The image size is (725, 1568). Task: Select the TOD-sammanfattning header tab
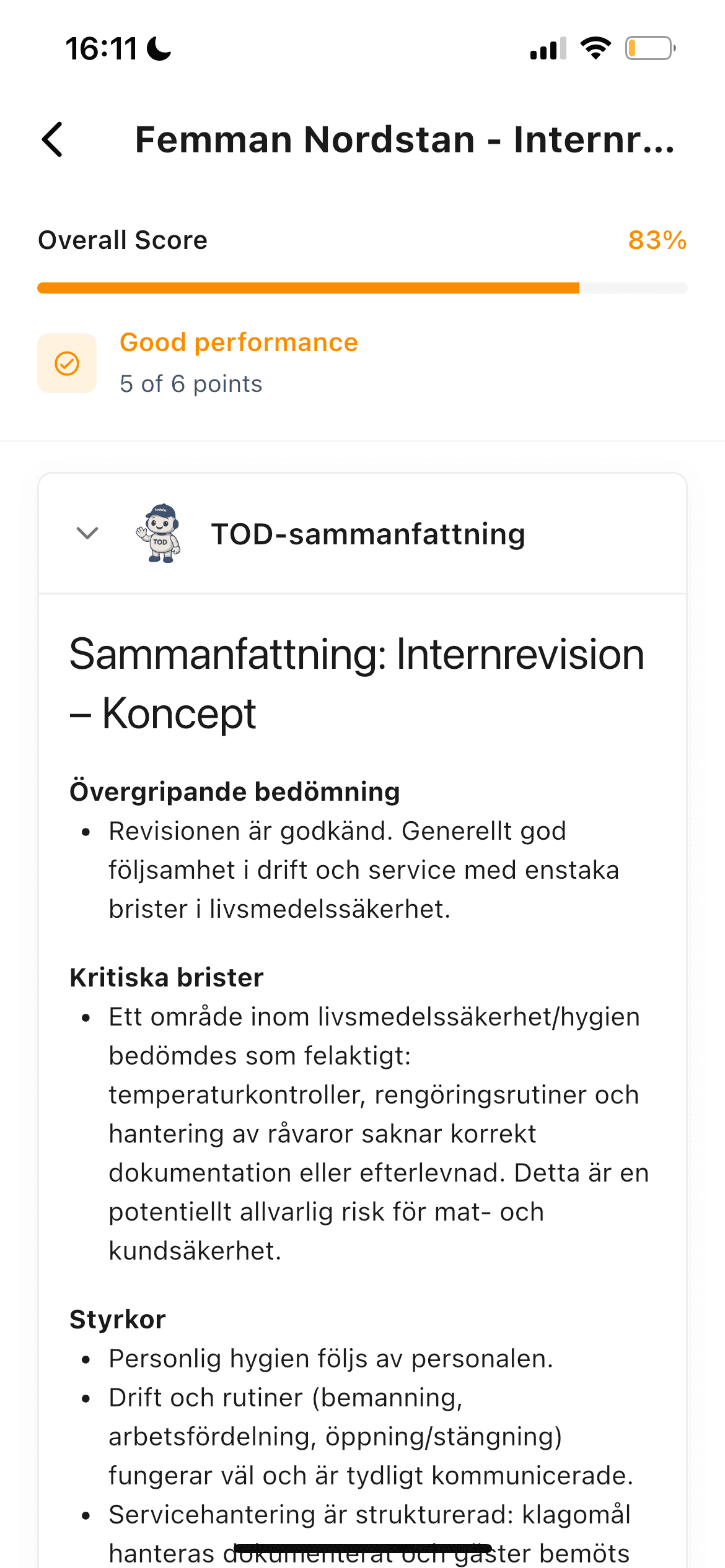[367, 534]
